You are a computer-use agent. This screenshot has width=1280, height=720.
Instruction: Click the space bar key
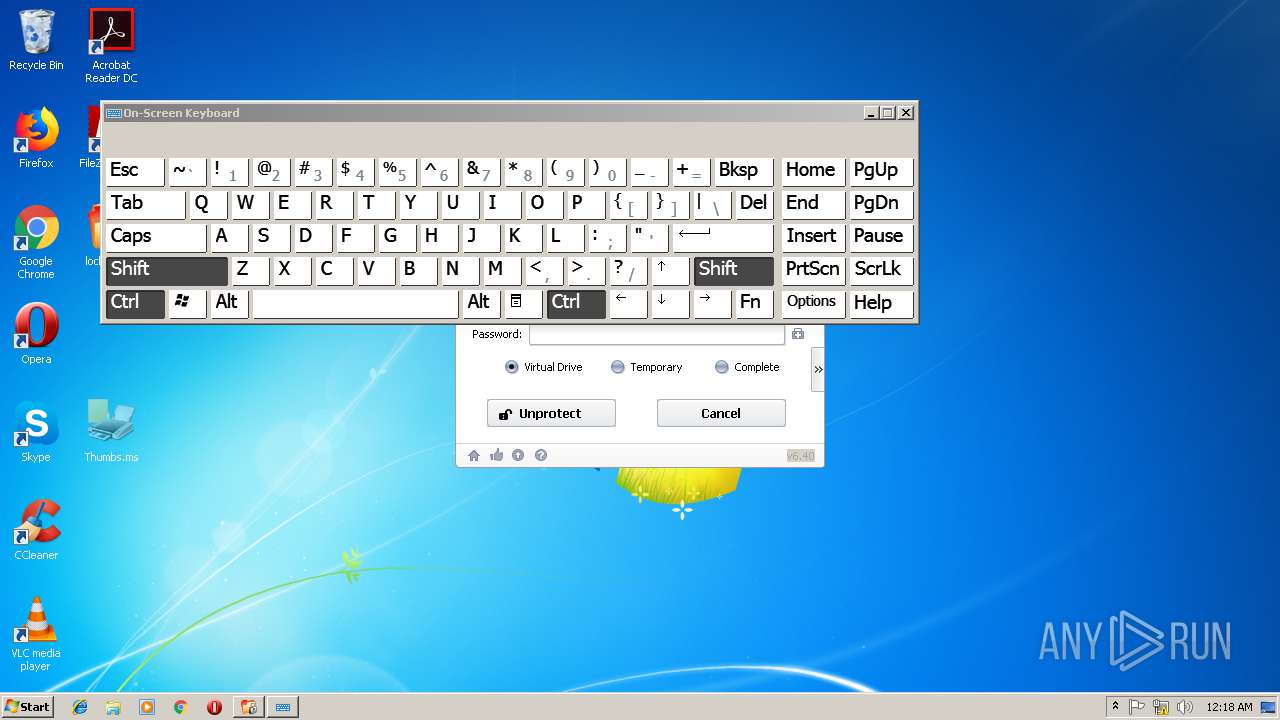click(x=355, y=303)
